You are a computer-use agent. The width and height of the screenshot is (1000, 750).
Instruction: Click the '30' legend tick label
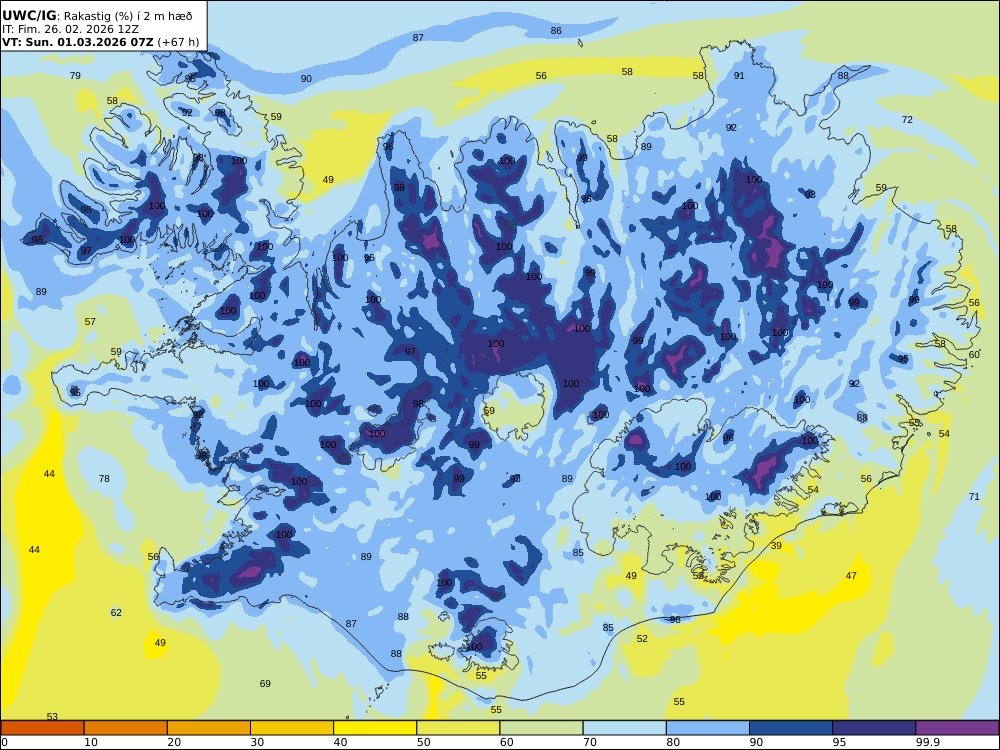pos(257,742)
